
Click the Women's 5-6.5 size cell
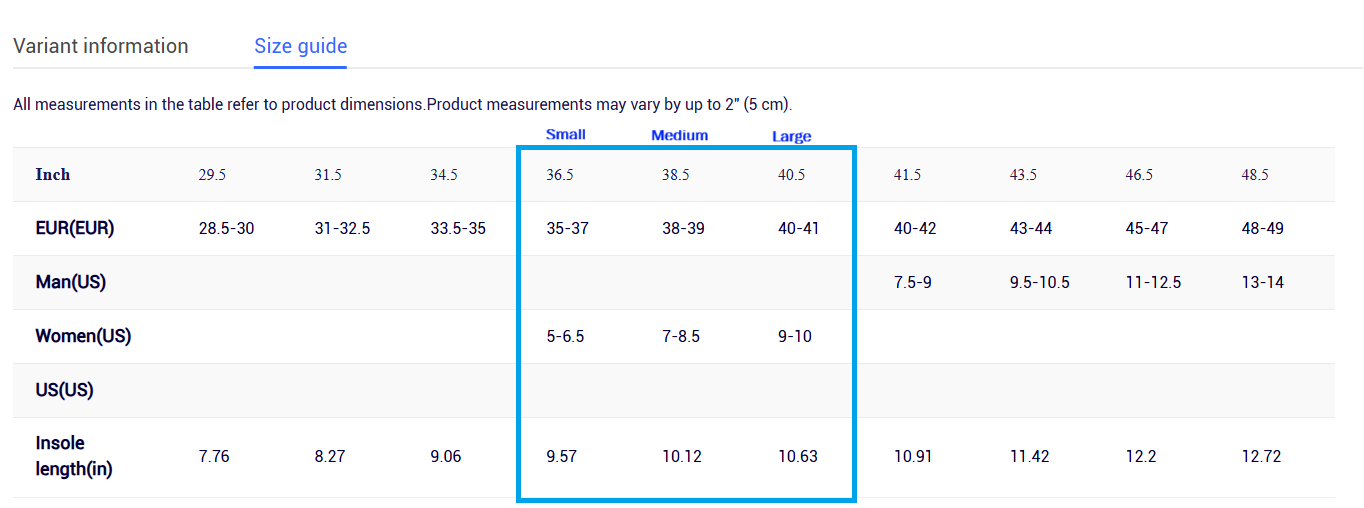click(x=565, y=336)
